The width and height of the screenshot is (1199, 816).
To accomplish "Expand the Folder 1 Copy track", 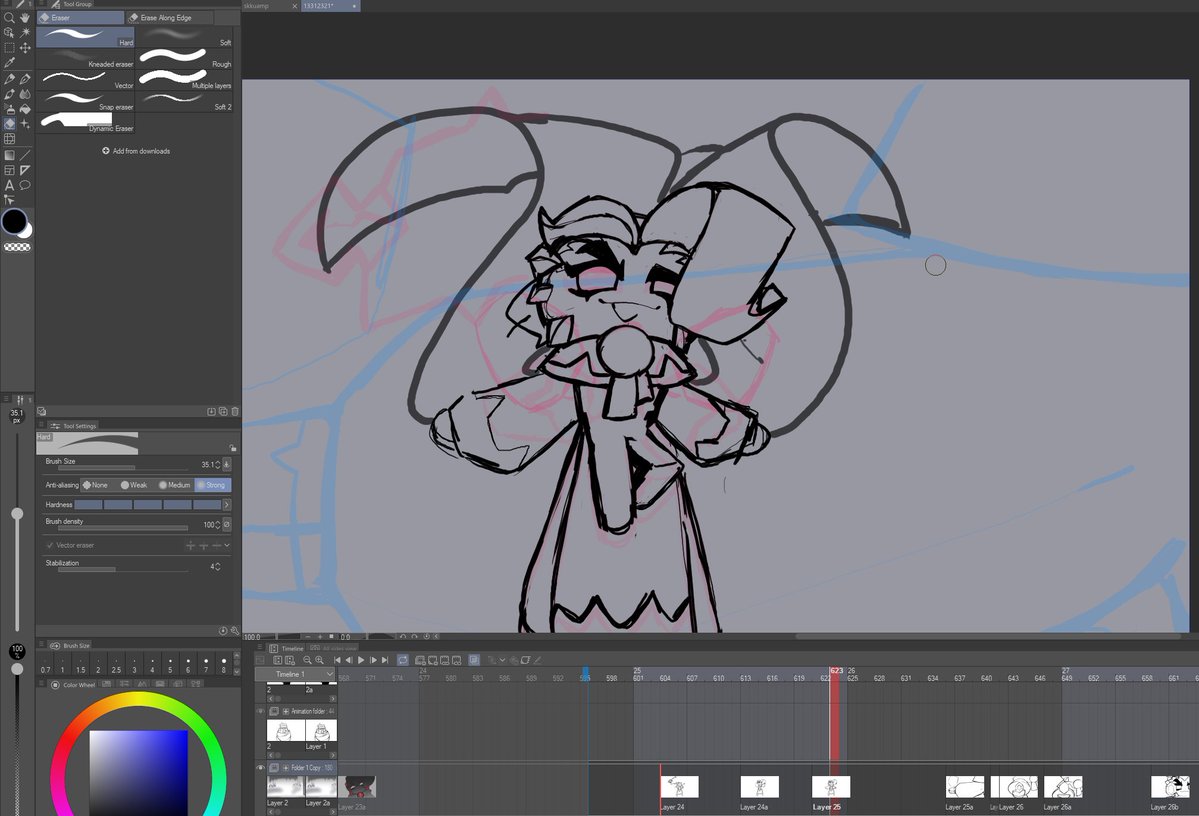I will coord(286,768).
